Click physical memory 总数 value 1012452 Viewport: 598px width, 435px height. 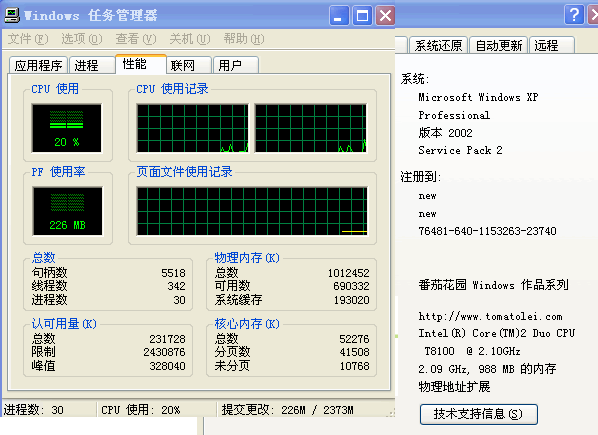pyautogui.click(x=349, y=273)
